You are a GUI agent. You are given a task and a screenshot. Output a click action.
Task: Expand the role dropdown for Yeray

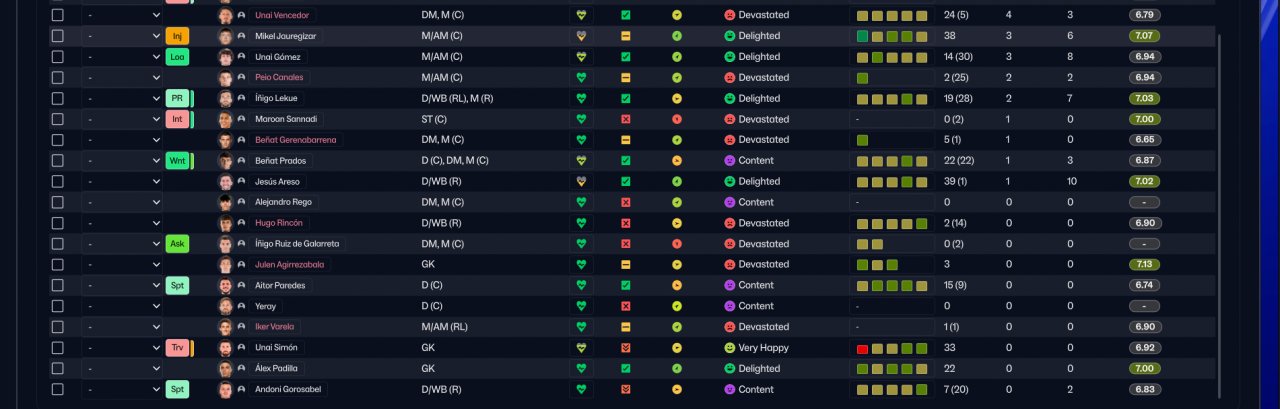pos(122,307)
